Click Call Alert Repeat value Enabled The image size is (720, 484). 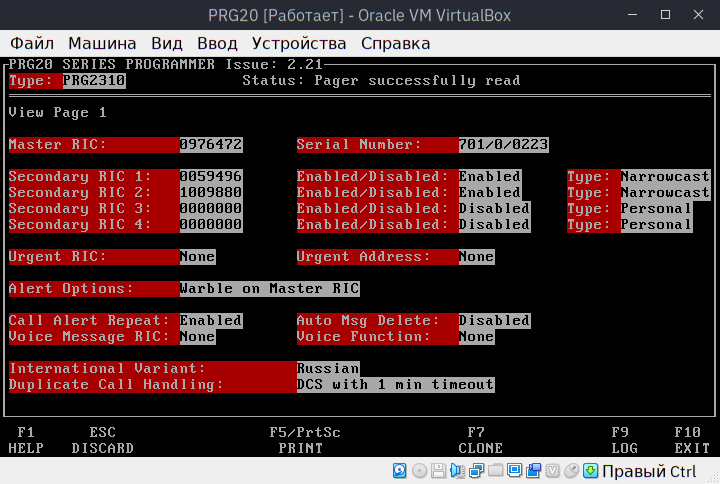(x=211, y=321)
